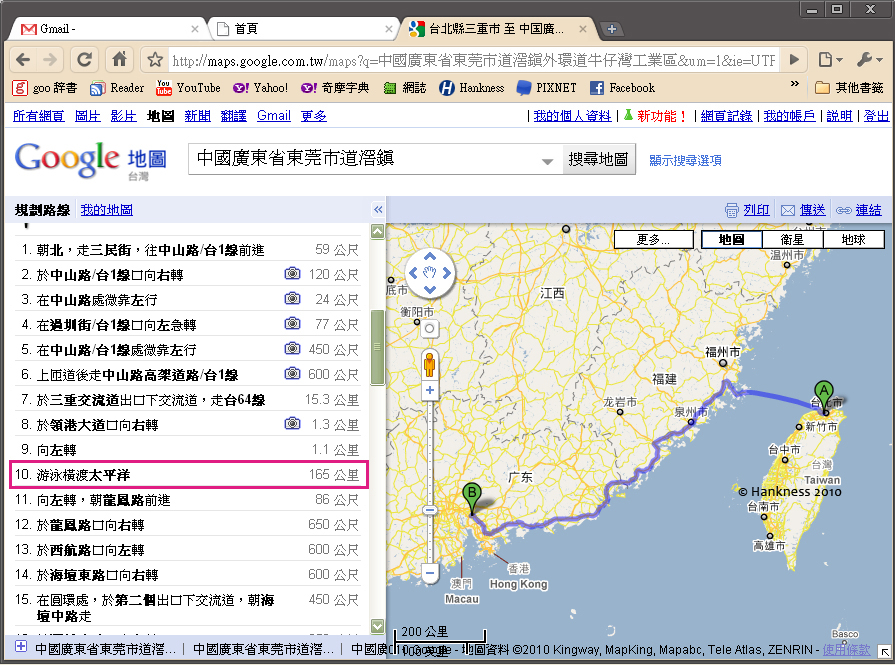The image size is (895, 665).
Task: Click the map zoom in plus button
Action: point(430,390)
